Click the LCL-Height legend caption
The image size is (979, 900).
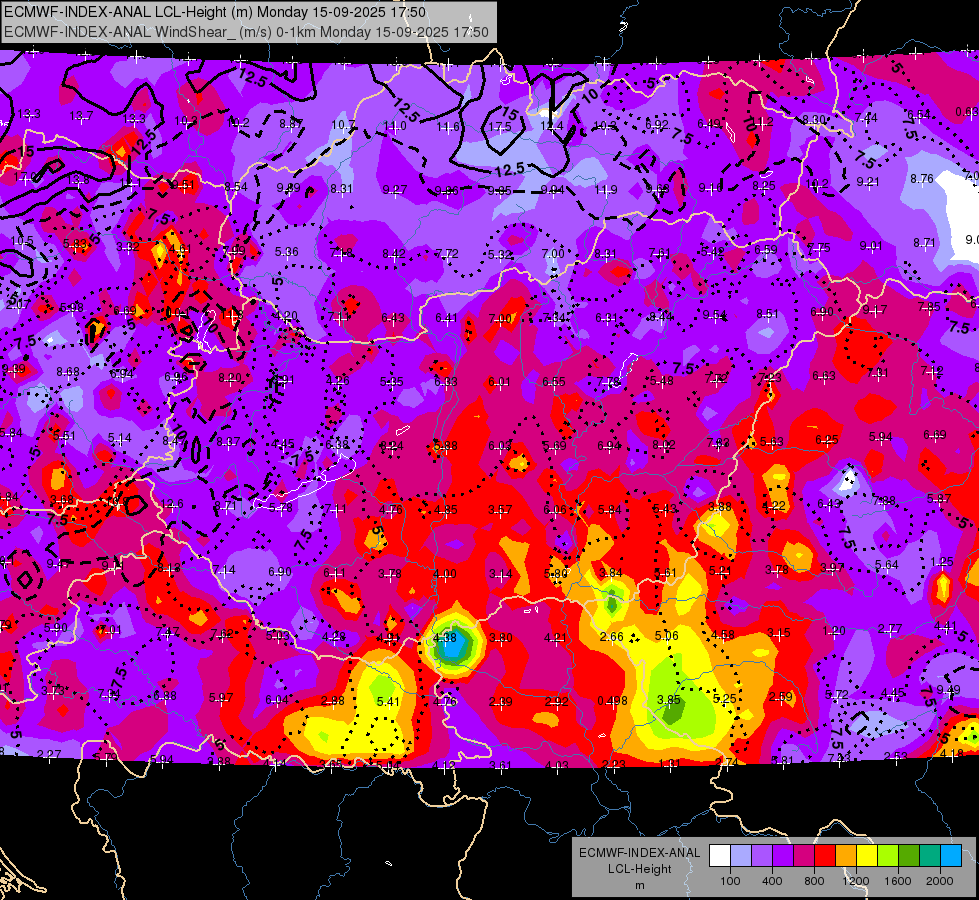tap(640, 869)
